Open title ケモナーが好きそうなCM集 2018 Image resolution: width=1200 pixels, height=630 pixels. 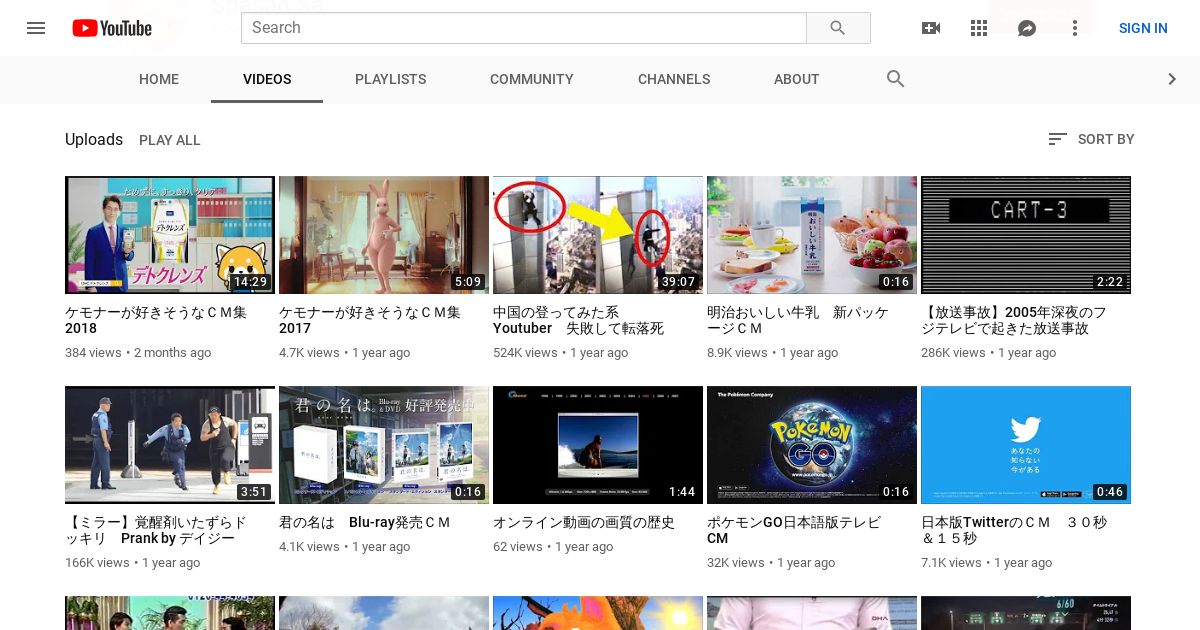point(156,320)
